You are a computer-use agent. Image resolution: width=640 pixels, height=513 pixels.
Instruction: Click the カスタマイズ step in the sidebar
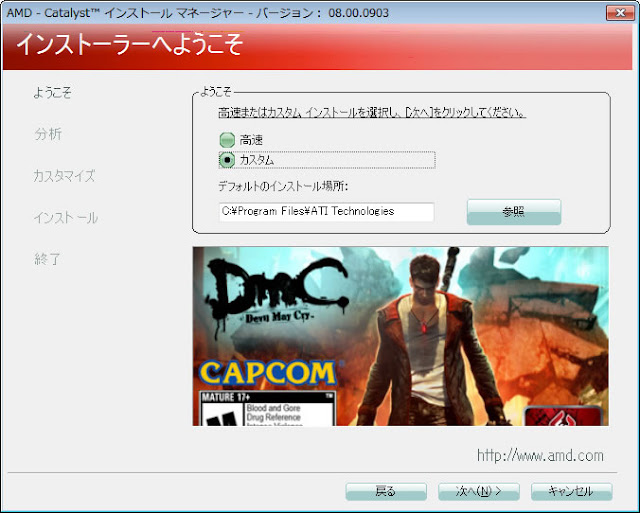pyautogui.click(x=64, y=176)
